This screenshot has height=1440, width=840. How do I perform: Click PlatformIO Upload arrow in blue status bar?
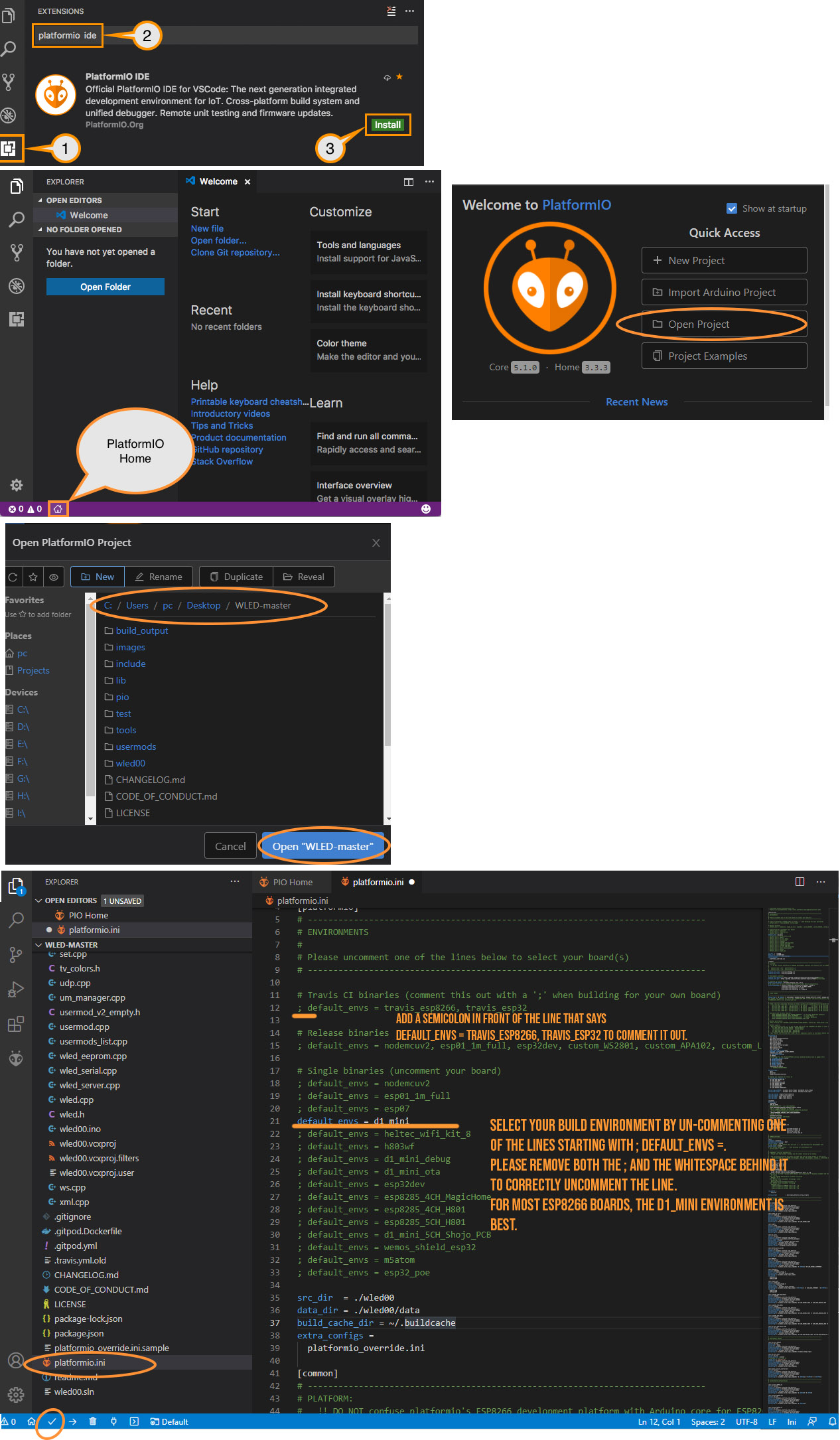click(x=73, y=1421)
